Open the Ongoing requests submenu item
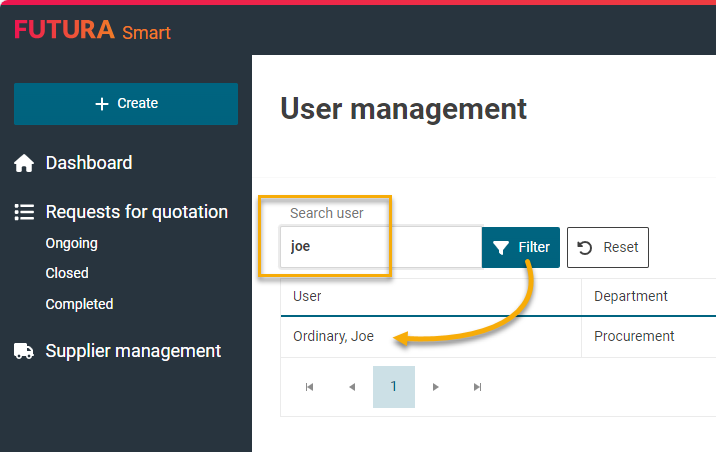This screenshot has height=452, width=716. 71,243
